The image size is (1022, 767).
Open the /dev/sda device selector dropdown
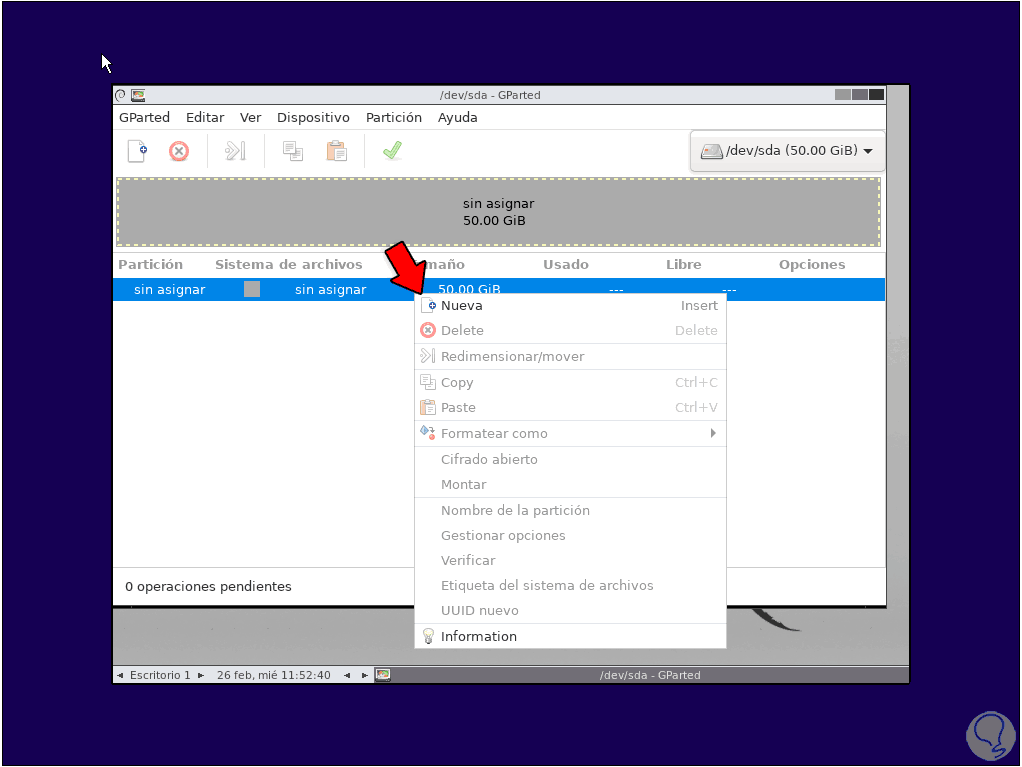click(x=787, y=151)
